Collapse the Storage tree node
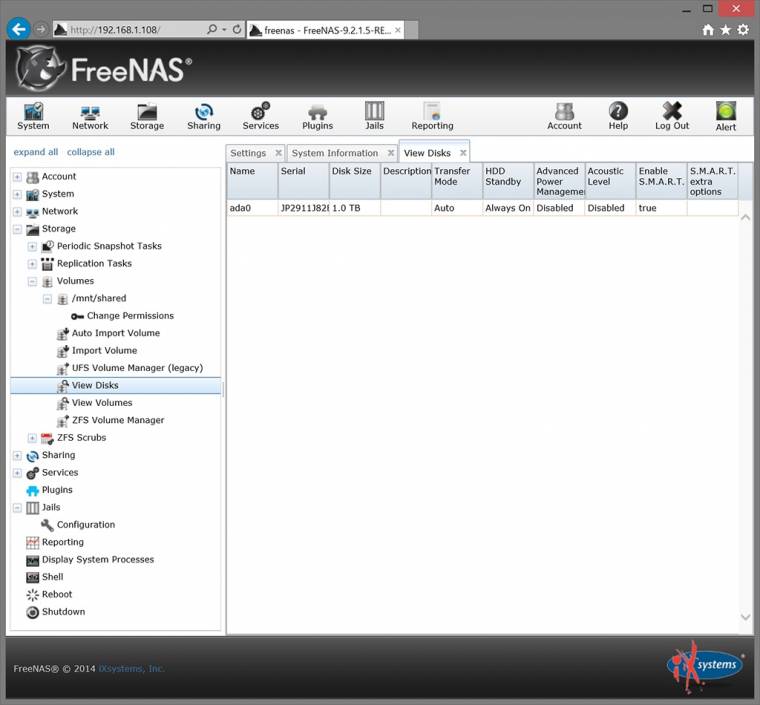This screenshot has width=760, height=705. (17, 229)
